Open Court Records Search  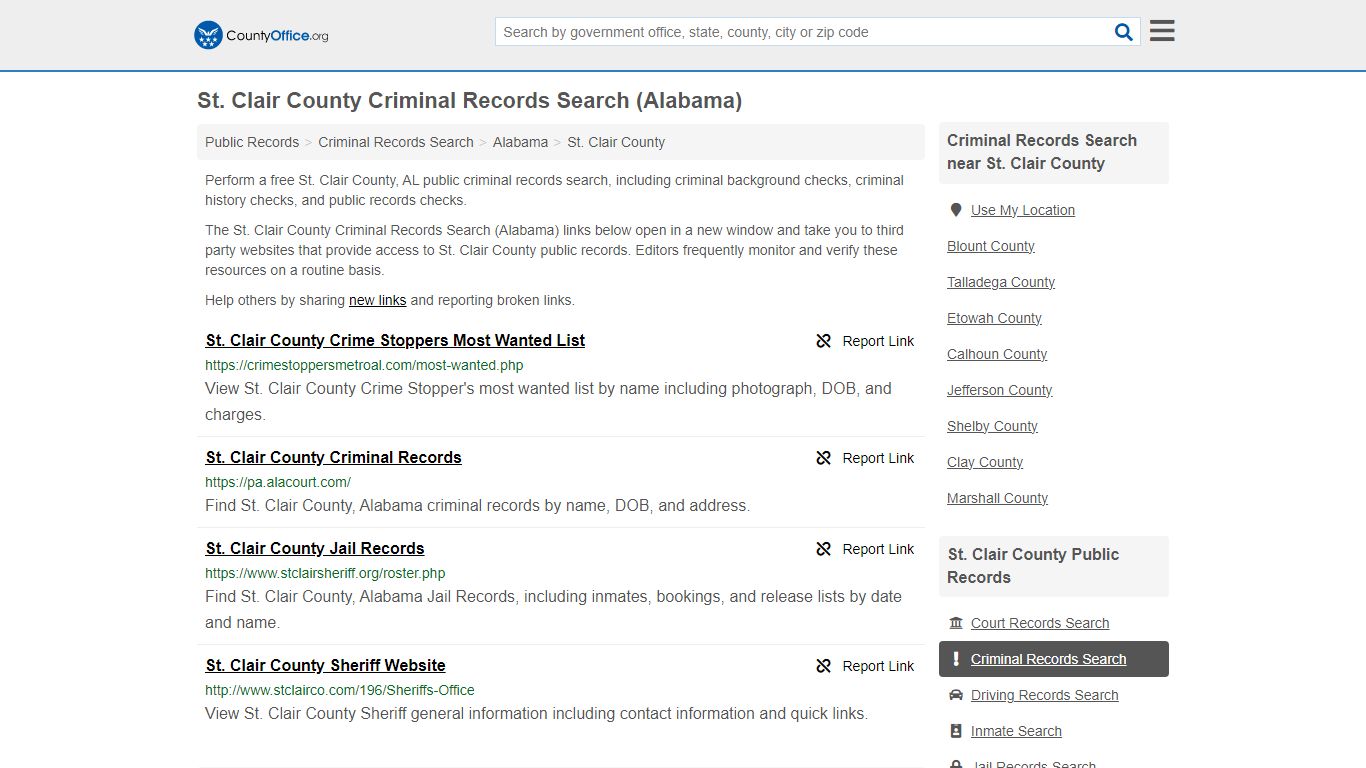tap(1040, 623)
